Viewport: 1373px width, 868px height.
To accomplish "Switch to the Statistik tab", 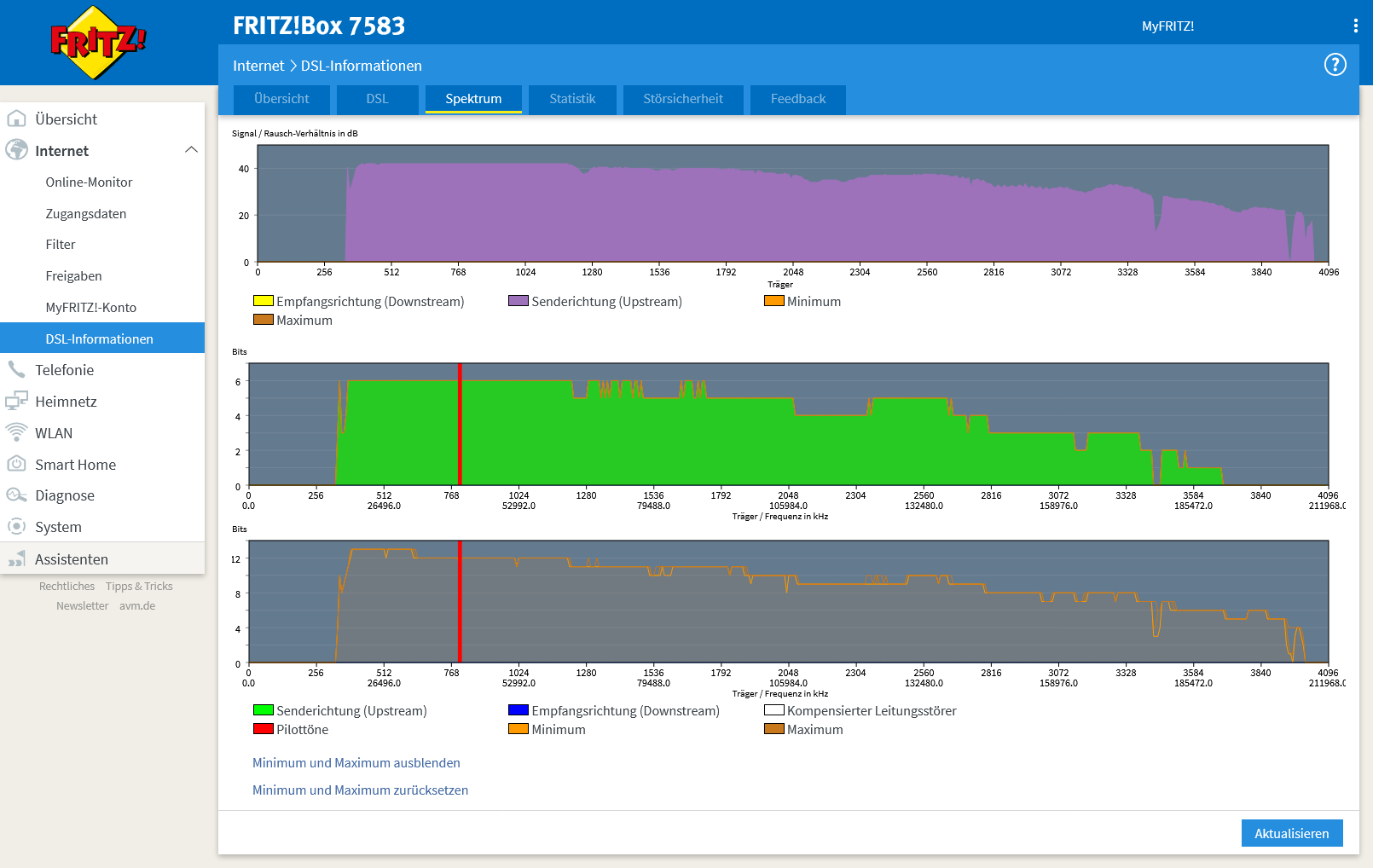I will 572,100.
